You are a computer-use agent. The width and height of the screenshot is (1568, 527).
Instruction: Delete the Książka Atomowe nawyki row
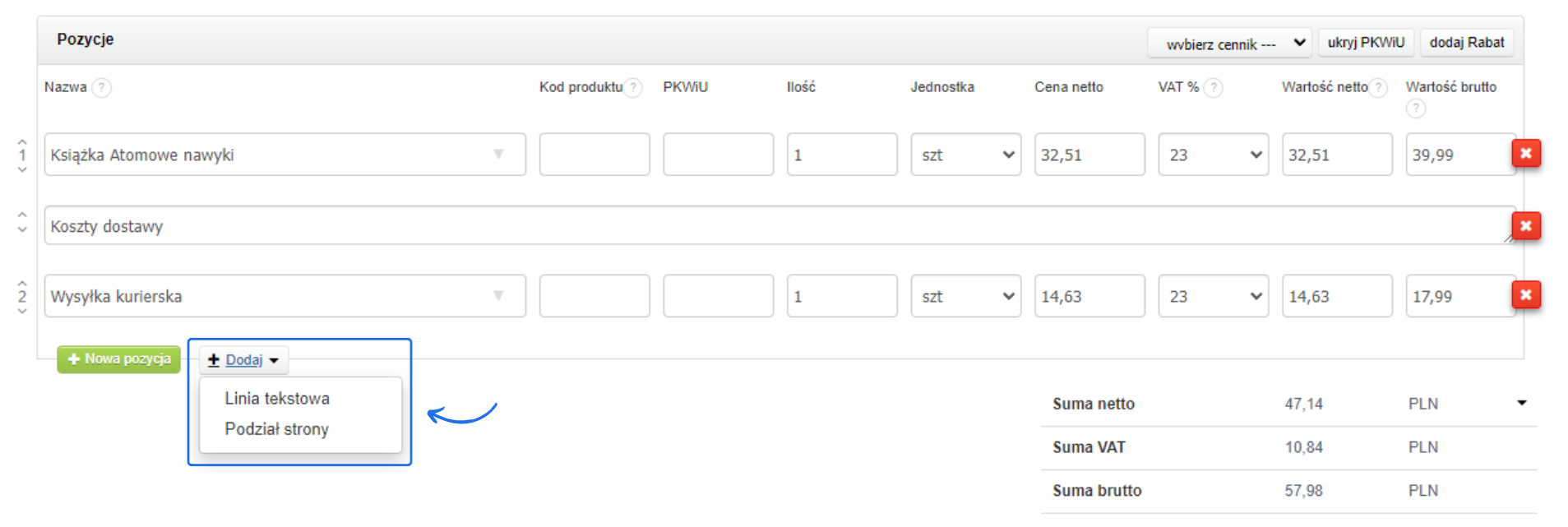pos(1525,154)
